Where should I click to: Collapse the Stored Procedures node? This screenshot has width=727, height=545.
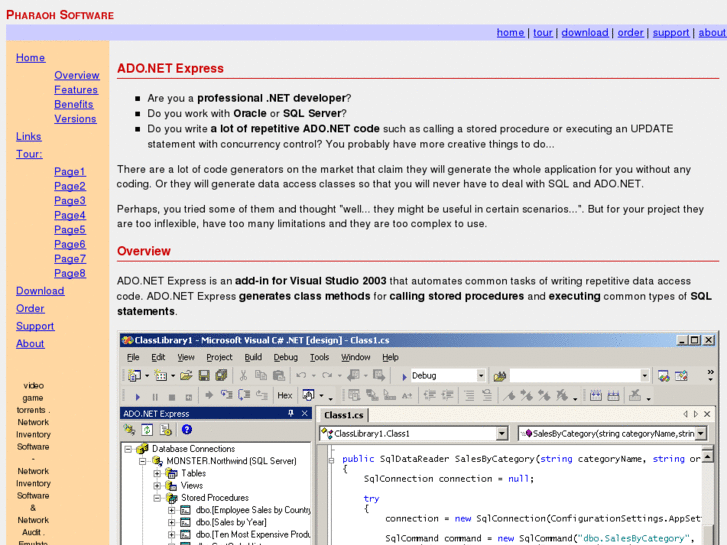157,498
